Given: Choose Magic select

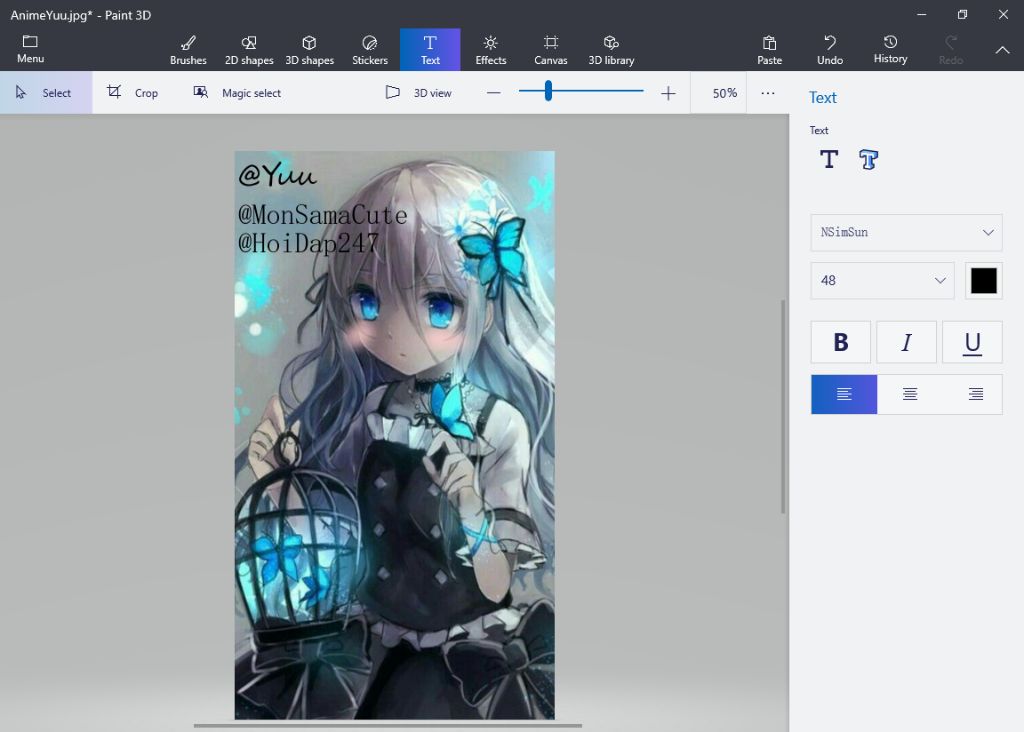Looking at the screenshot, I should pyautogui.click(x=237, y=93).
